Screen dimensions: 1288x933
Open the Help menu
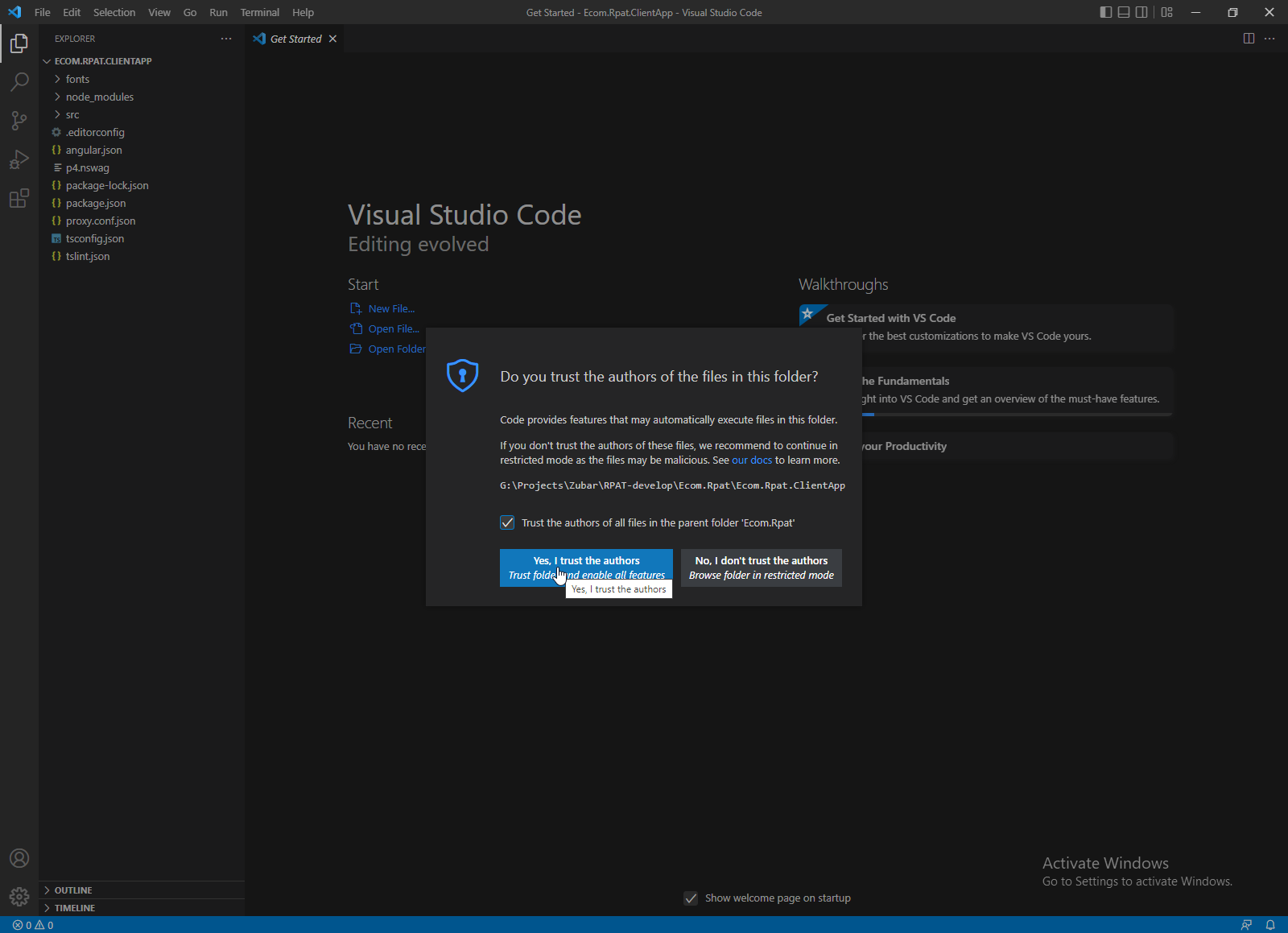pos(303,12)
